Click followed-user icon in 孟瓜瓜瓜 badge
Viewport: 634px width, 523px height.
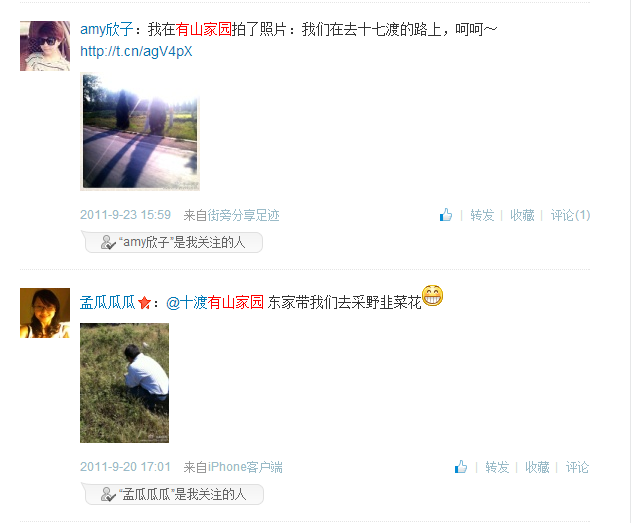click(108, 494)
